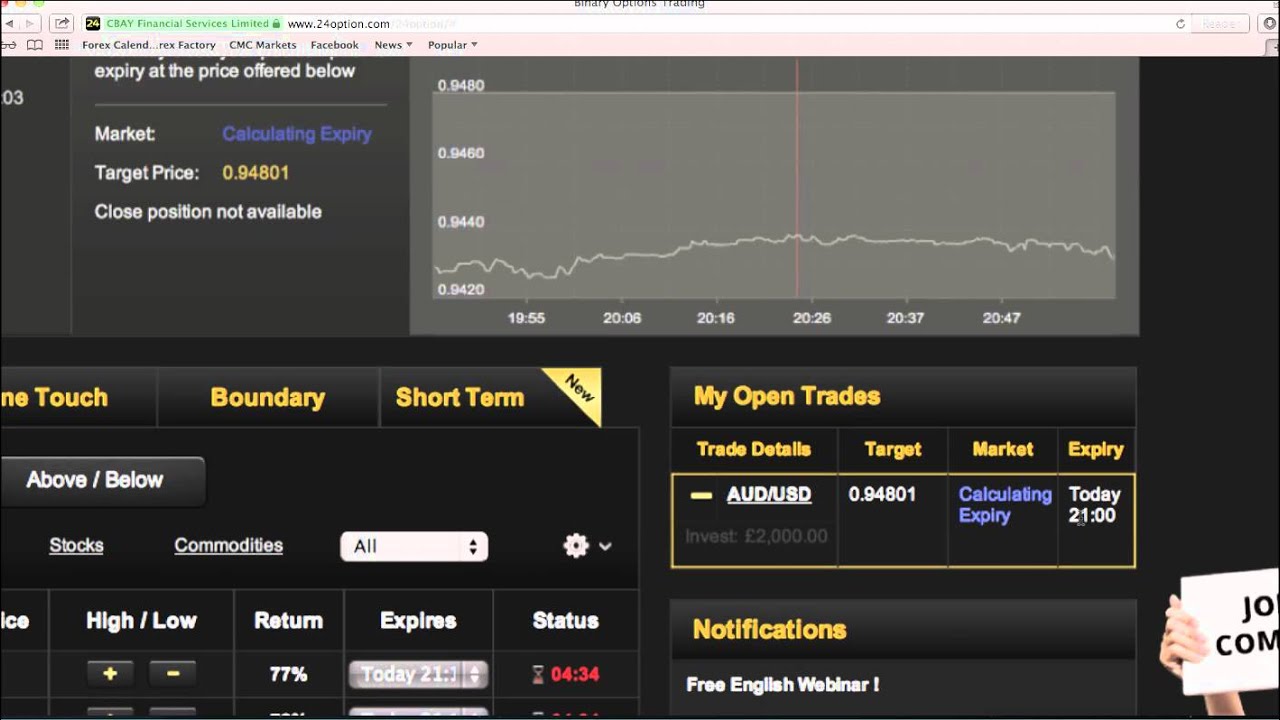Click the High plus button for 77% row
This screenshot has height=720, width=1280.
pyautogui.click(x=110, y=674)
